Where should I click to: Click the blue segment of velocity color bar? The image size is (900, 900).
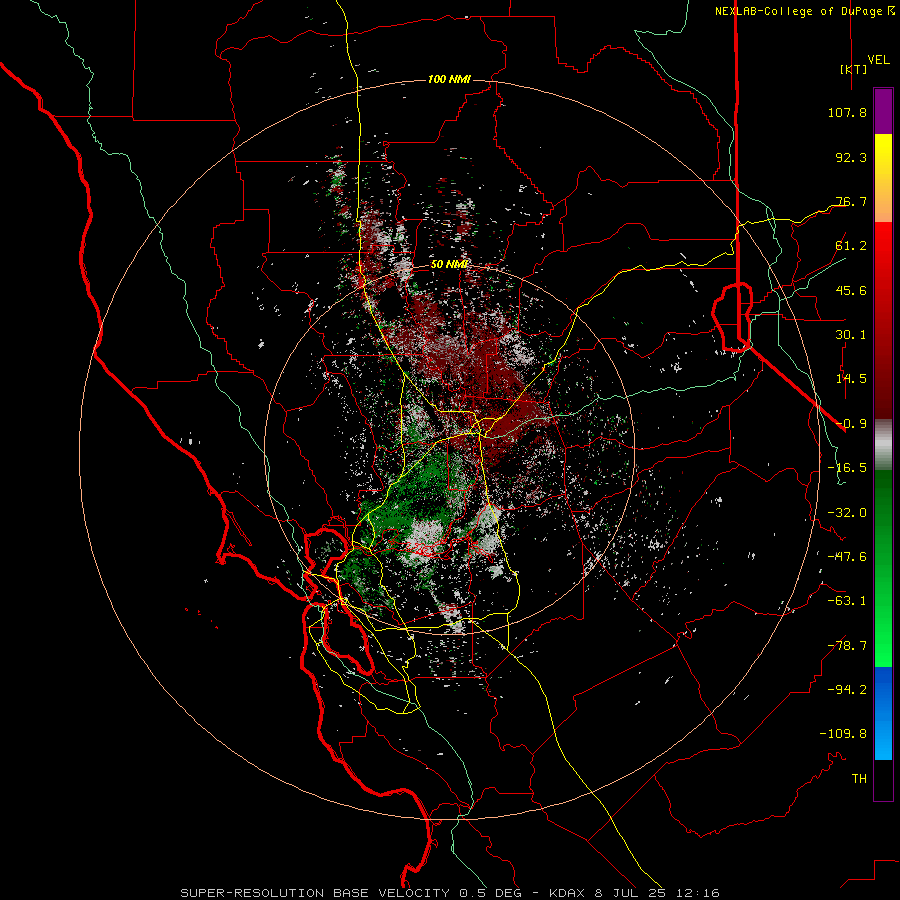[x=883, y=713]
